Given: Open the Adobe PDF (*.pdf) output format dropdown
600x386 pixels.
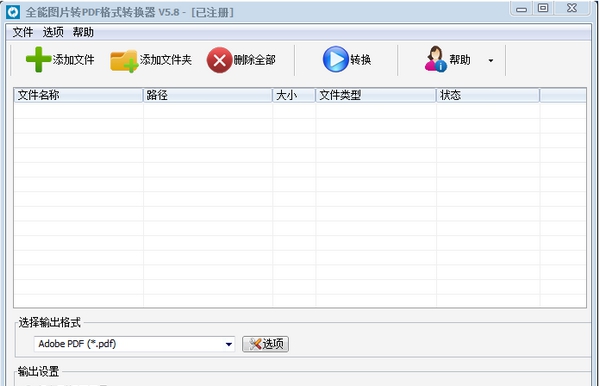Looking at the screenshot, I should 134,344.
